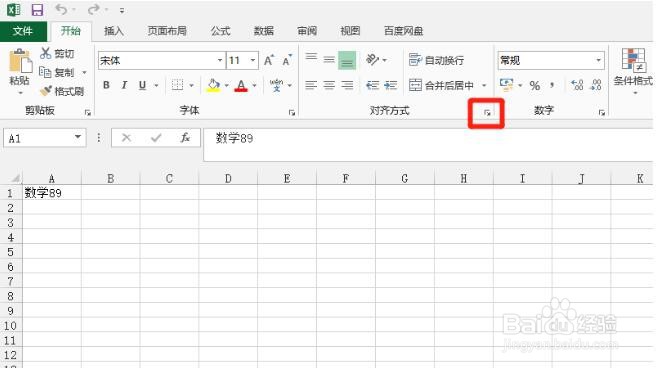Viewport: 656px width, 368px height.
Task: Switch to the 数据 tab
Action: (x=264, y=31)
